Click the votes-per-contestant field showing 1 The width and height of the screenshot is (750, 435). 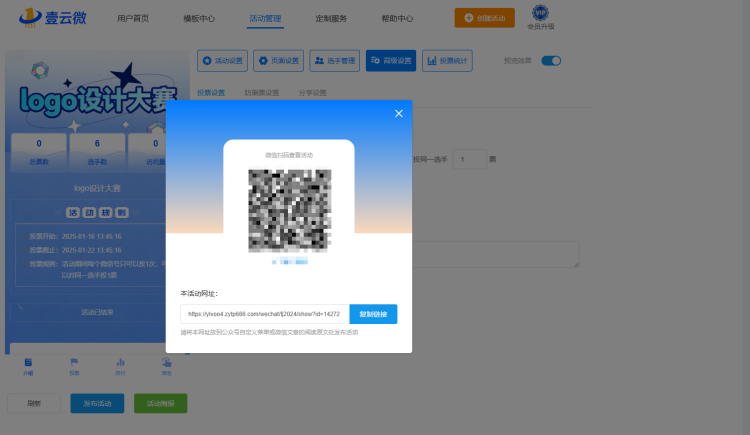tap(469, 159)
